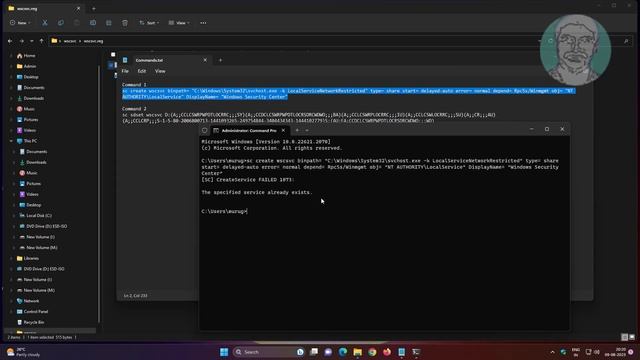Expand the Local Disk (C:) node
640x360 pixels.
(x=13, y=216)
